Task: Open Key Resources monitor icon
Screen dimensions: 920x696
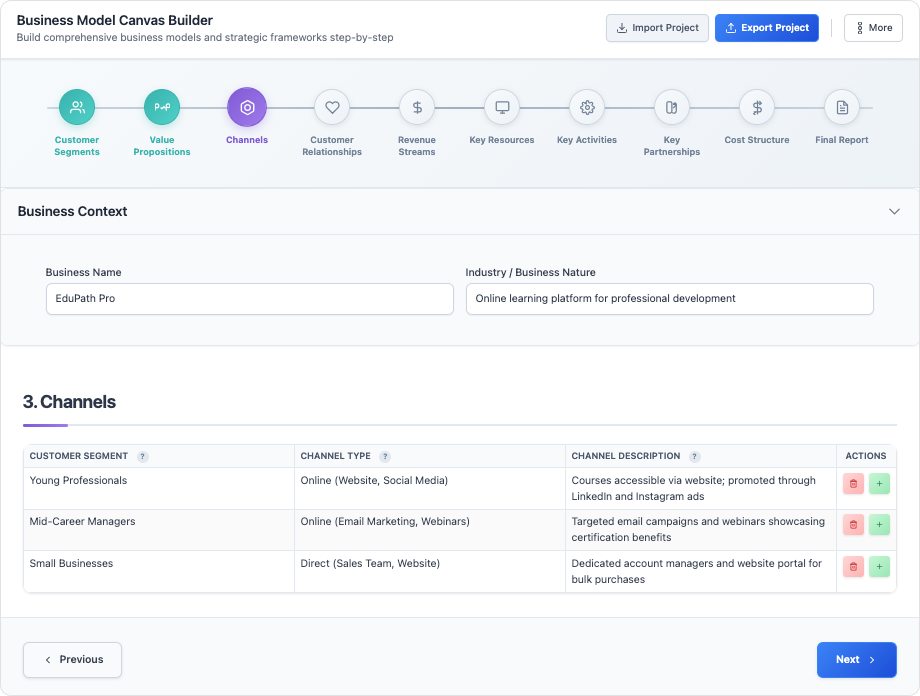Action: [x=502, y=107]
